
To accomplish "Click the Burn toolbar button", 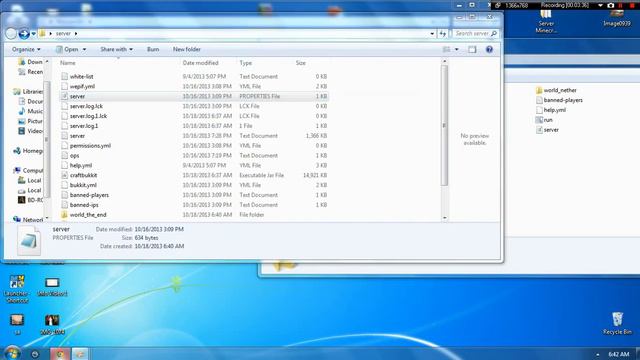I will click(x=153, y=49).
